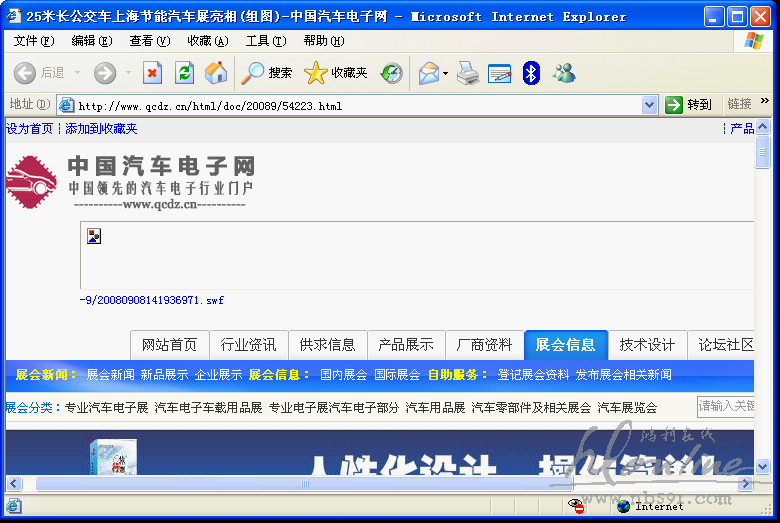Open the 帮助(H) menu
Screen dimensions: 780x523
(x=324, y=41)
